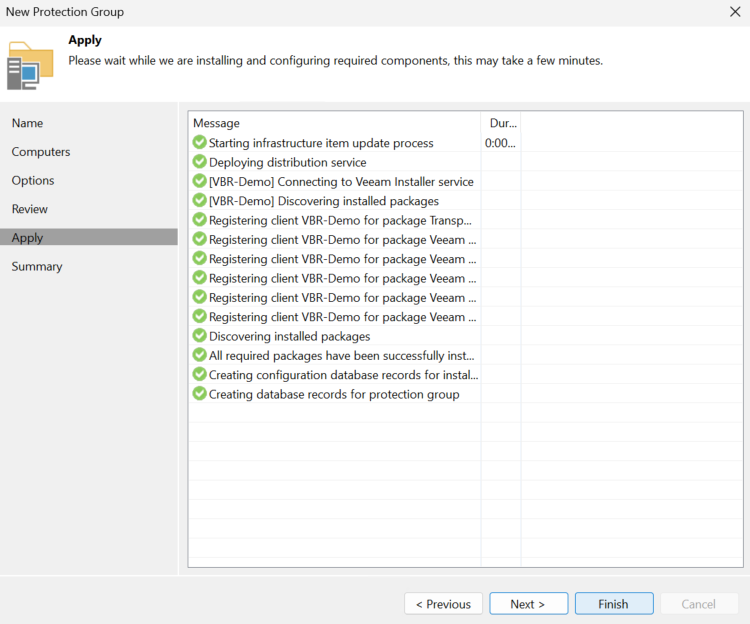
Task: Open the Review step
Action: (x=30, y=209)
